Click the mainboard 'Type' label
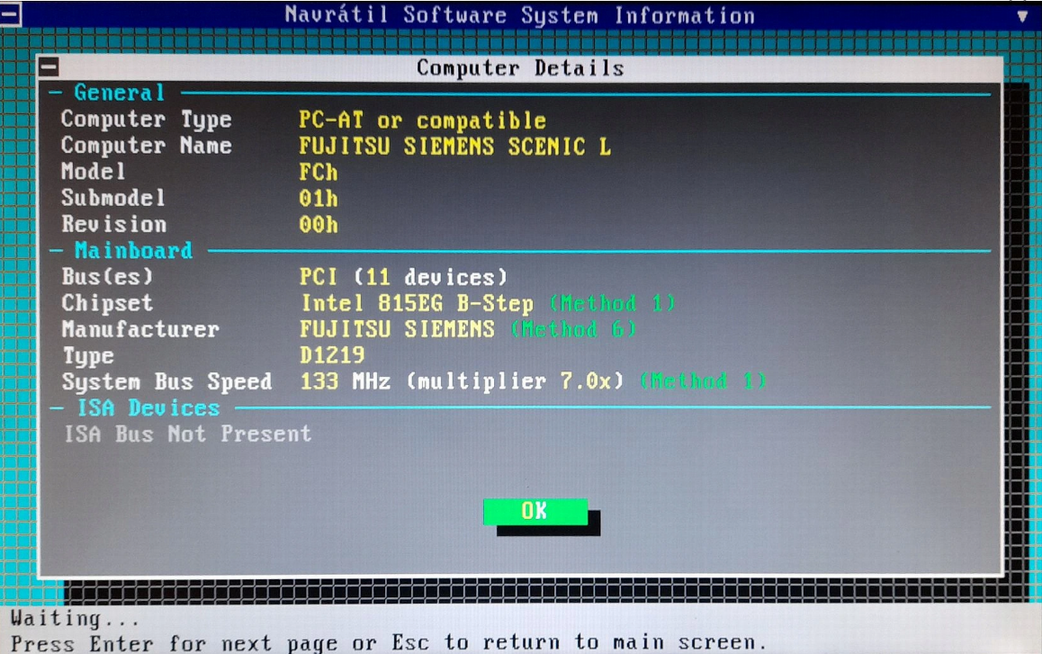This screenshot has width=1042, height=654. coord(88,356)
